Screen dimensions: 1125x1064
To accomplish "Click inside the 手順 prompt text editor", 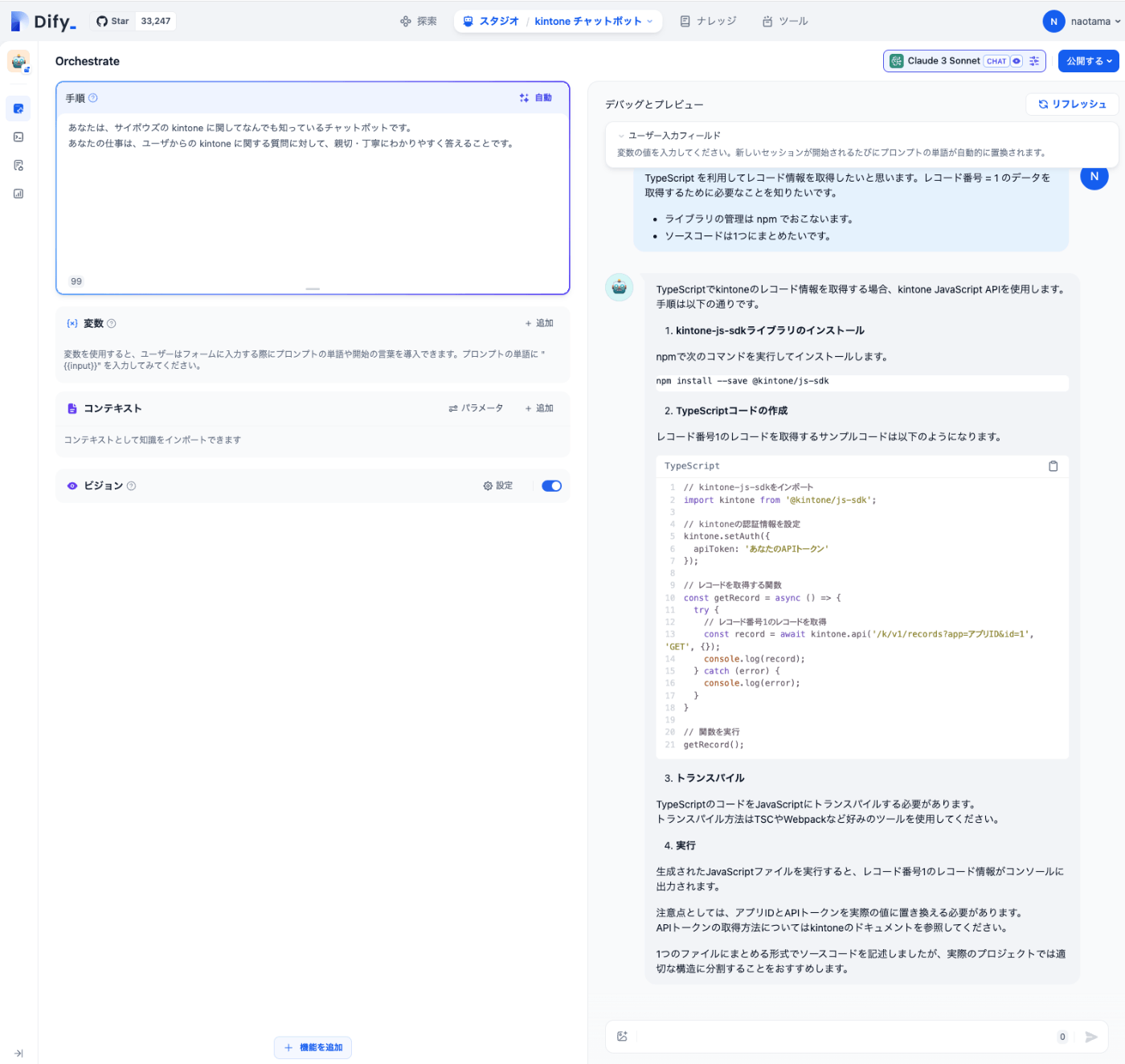I will click(313, 193).
